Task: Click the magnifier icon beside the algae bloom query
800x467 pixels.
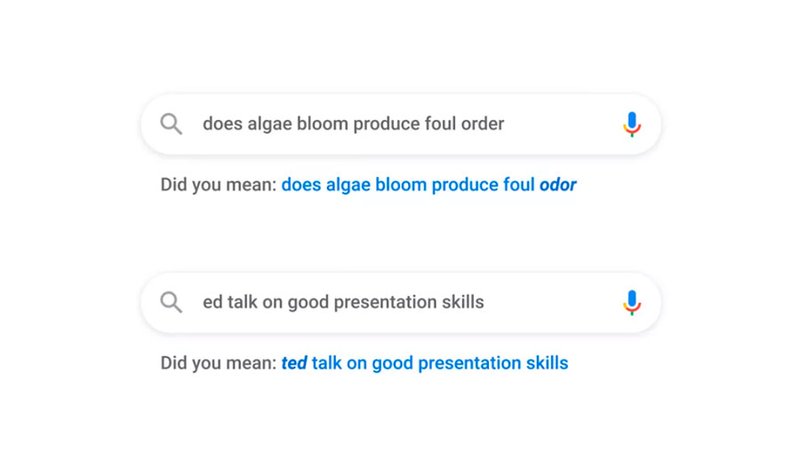Action: coord(171,124)
